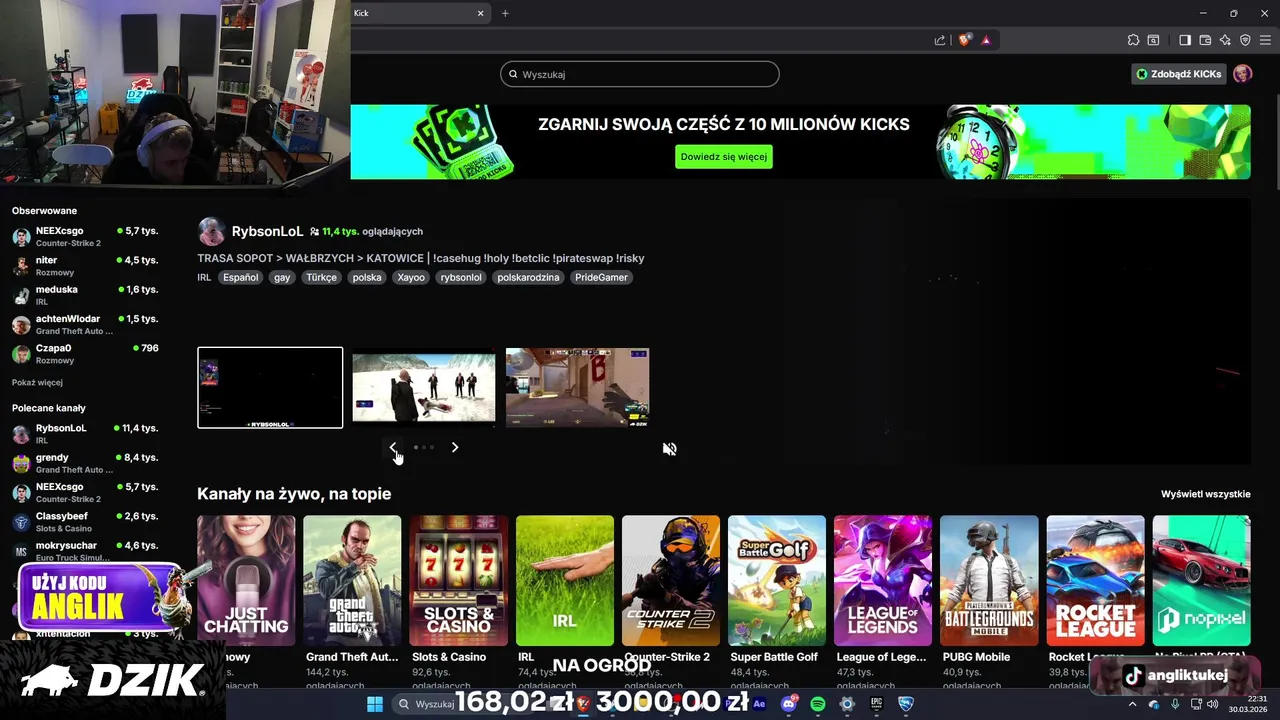Click the Español tag
This screenshot has height=720, width=1280.
click(241, 277)
